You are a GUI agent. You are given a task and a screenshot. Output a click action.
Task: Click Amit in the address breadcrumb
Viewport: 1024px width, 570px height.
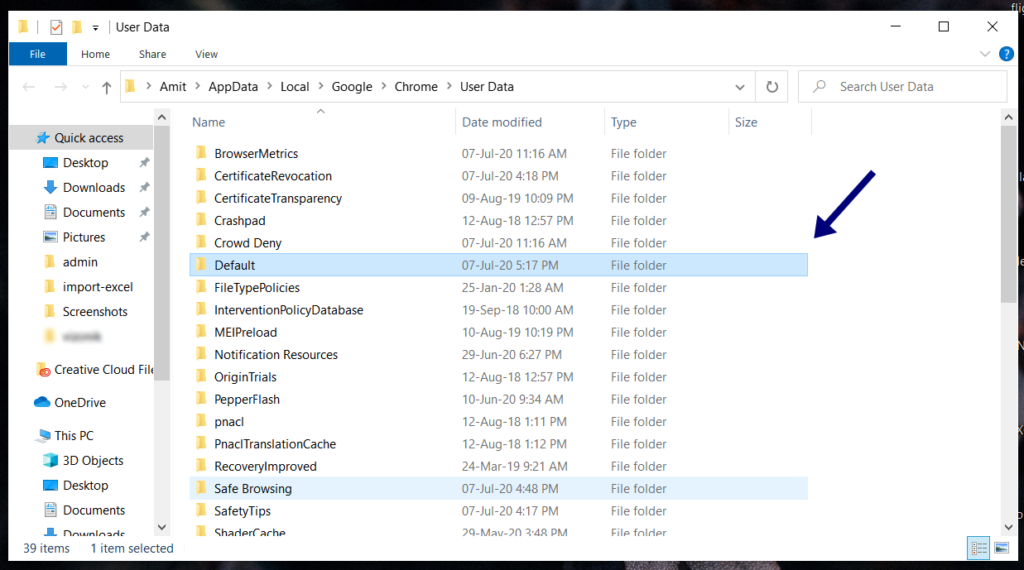[x=173, y=87]
